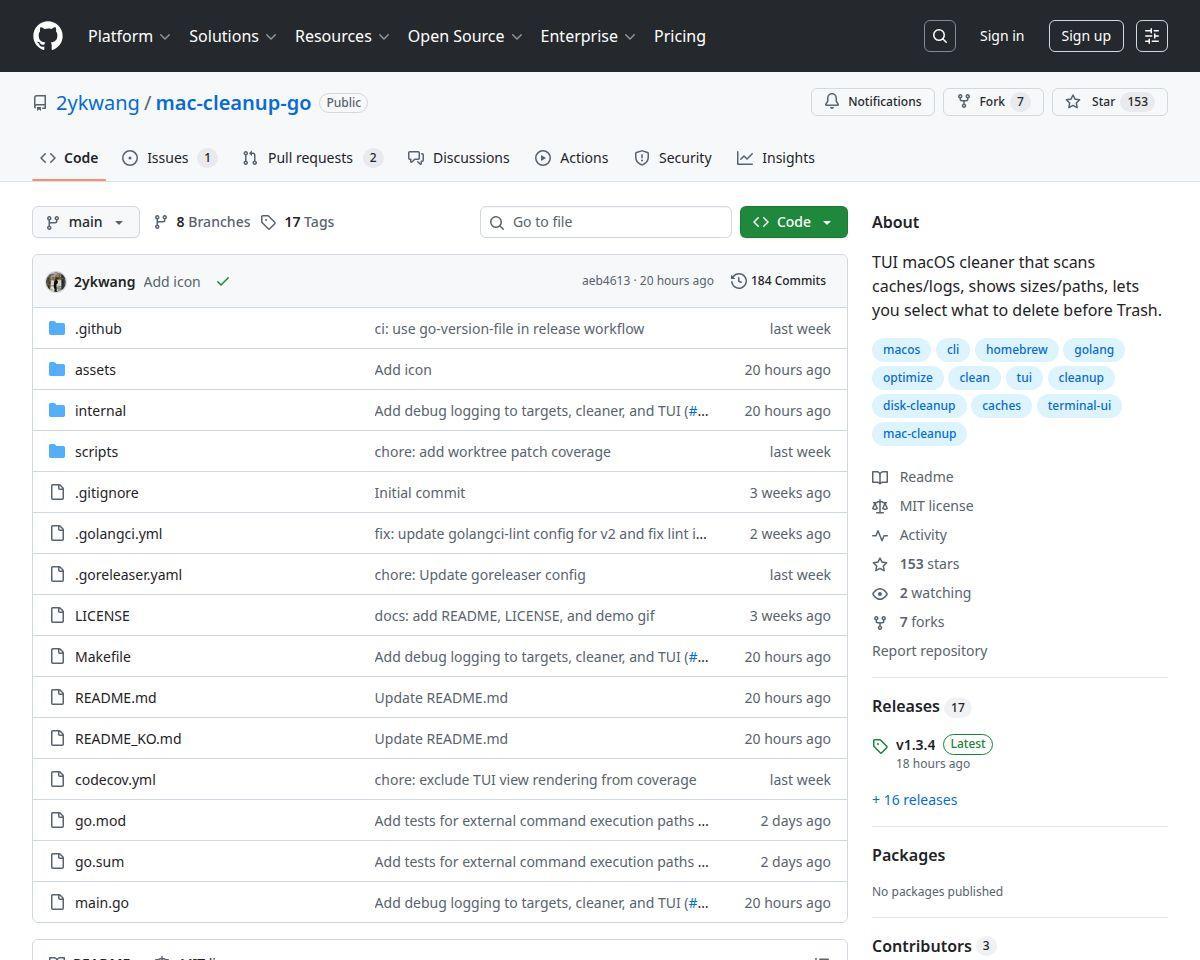Switch to the Security tab
The width and height of the screenshot is (1200, 960).
point(673,158)
